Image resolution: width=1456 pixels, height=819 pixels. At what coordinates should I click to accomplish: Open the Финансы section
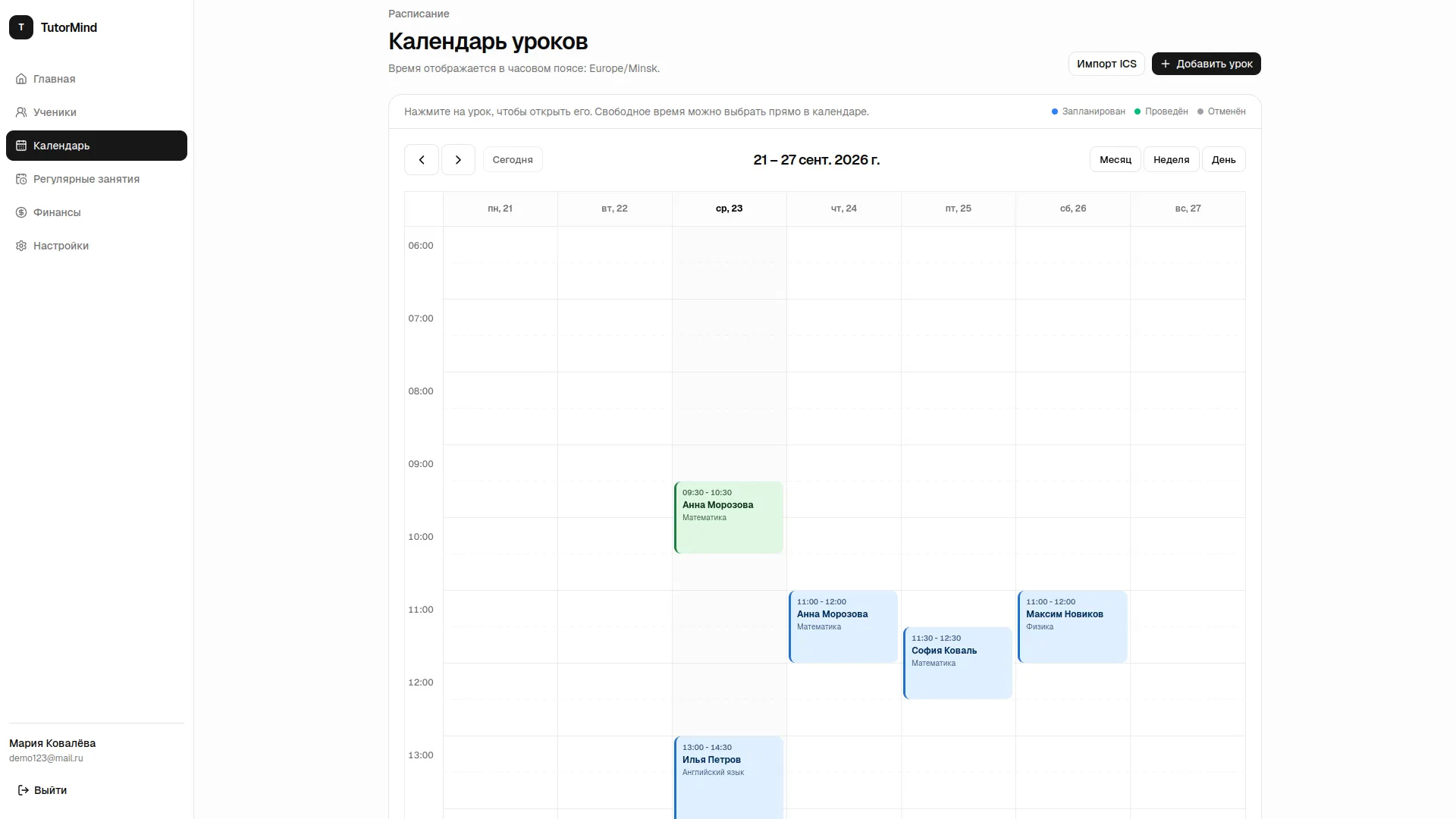tap(96, 212)
